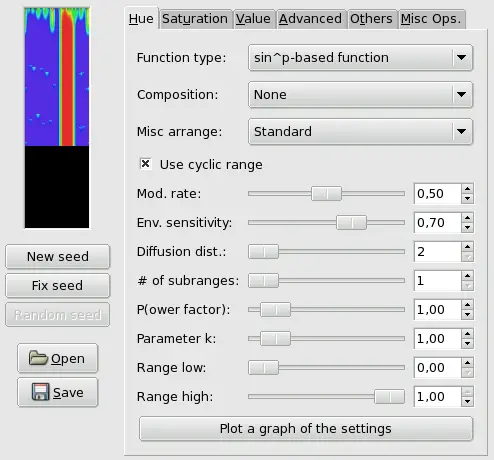Image resolution: width=494 pixels, height=460 pixels.
Task: Open the Value tab
Action: 254,19
